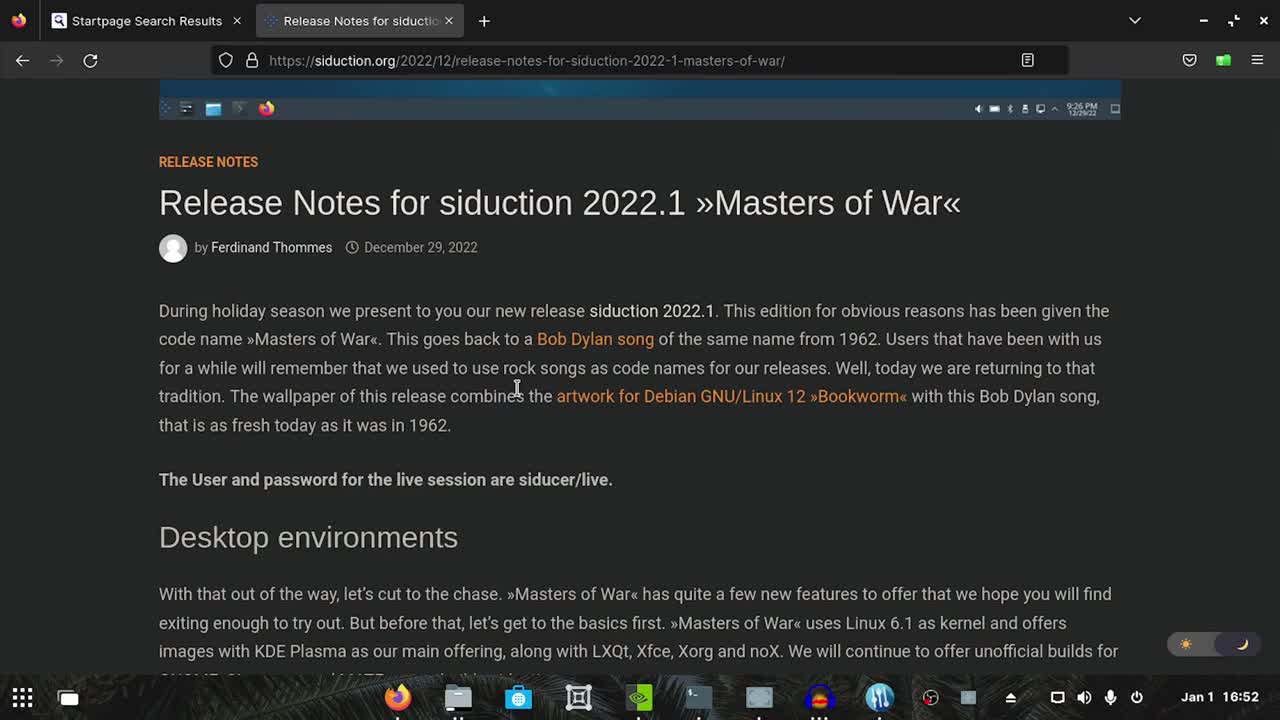Open the terminal from dock
This screenshot has width=1280, height=720.
(x=699, y=697)
